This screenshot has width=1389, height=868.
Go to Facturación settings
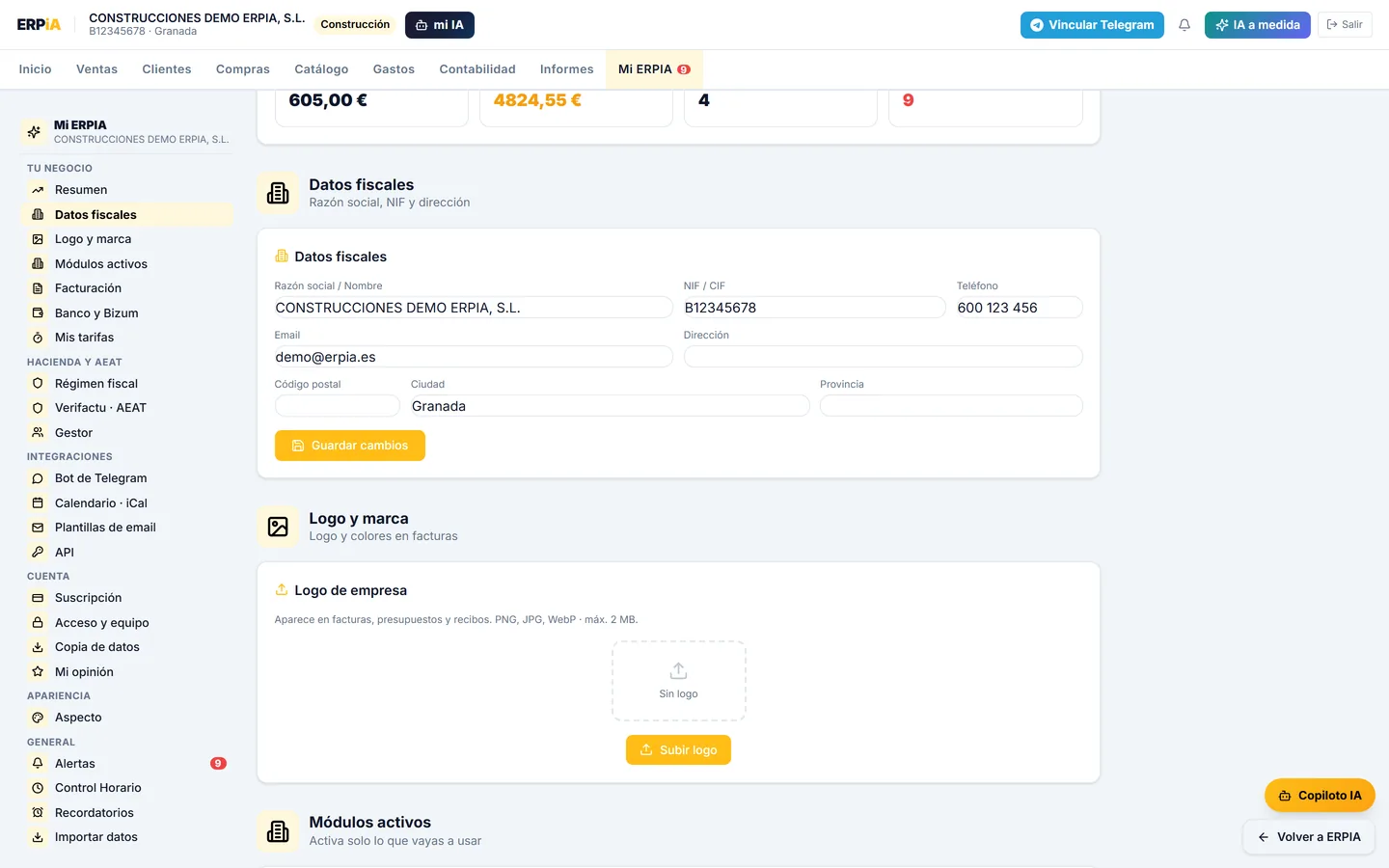(126, 288)
